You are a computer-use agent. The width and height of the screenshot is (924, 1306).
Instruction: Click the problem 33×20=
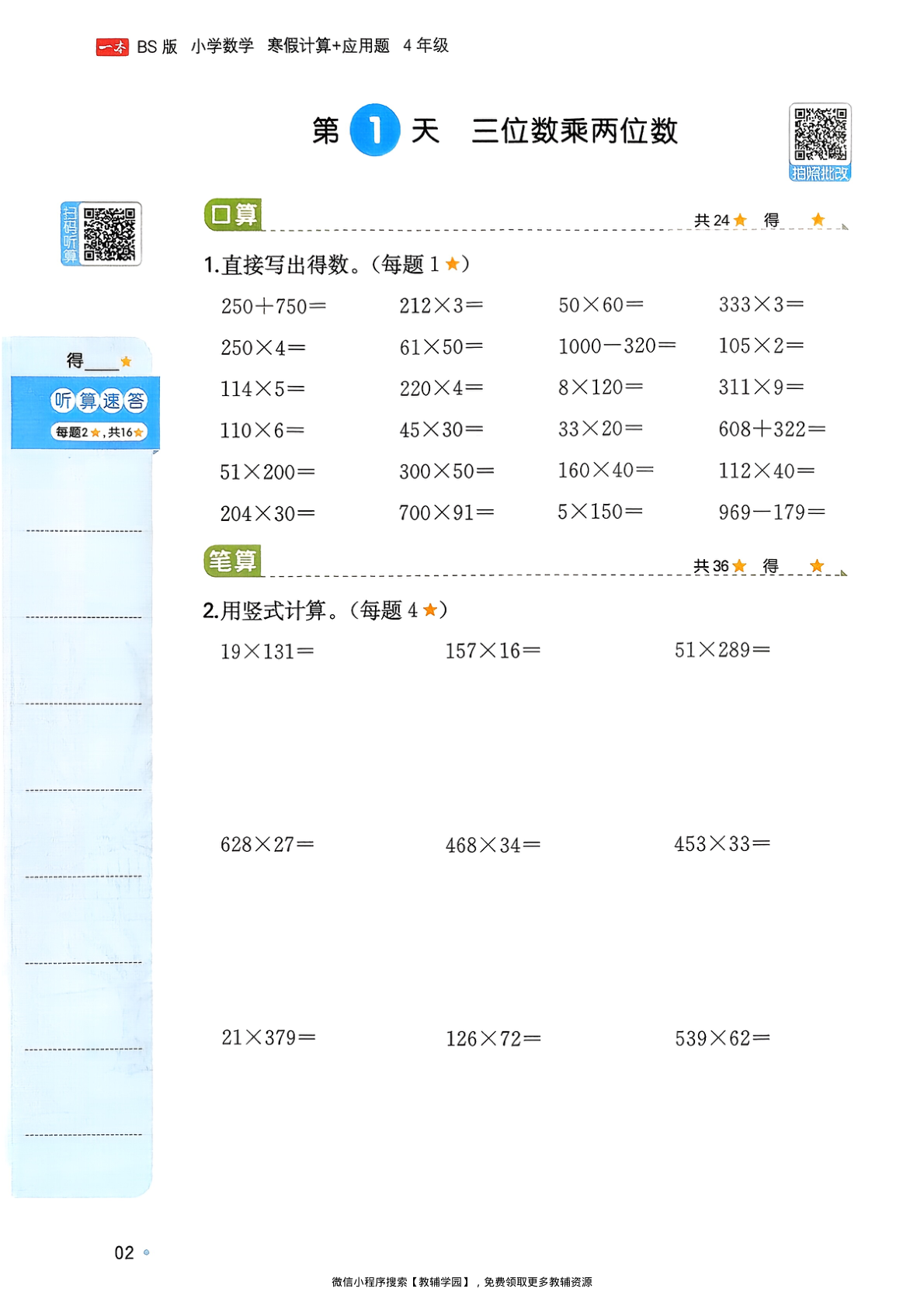point(600,428)
